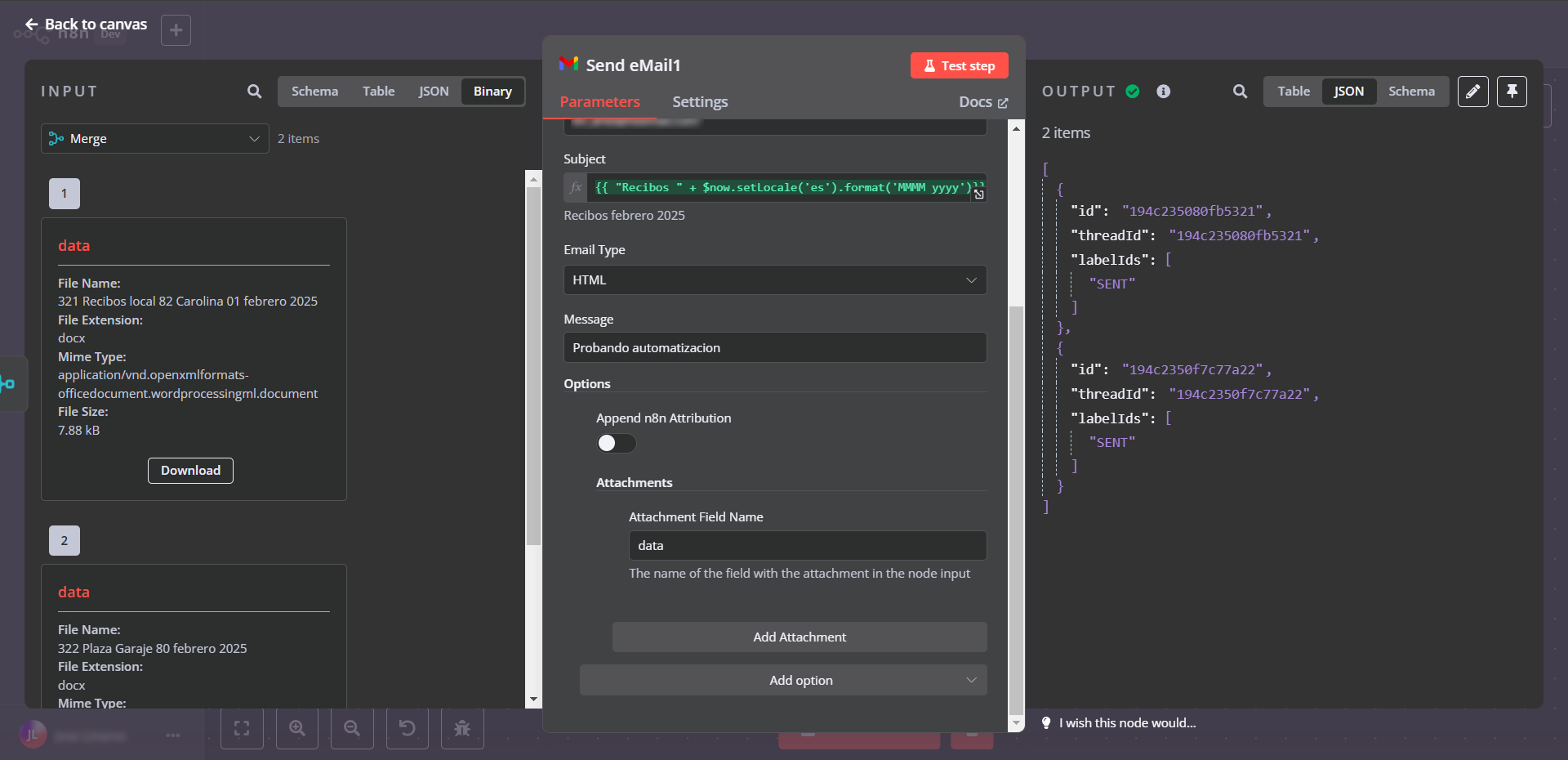
Task: Click the input panel scrollbar thumb
Action: 533,366
